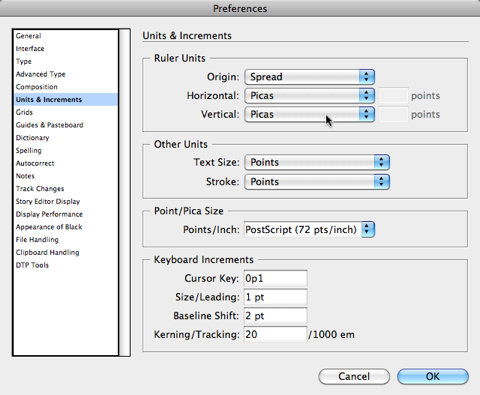Screen dimensions: 480x395
Task: Click the Kerning/Tracking increment field
Action: (x=275, y=334)
